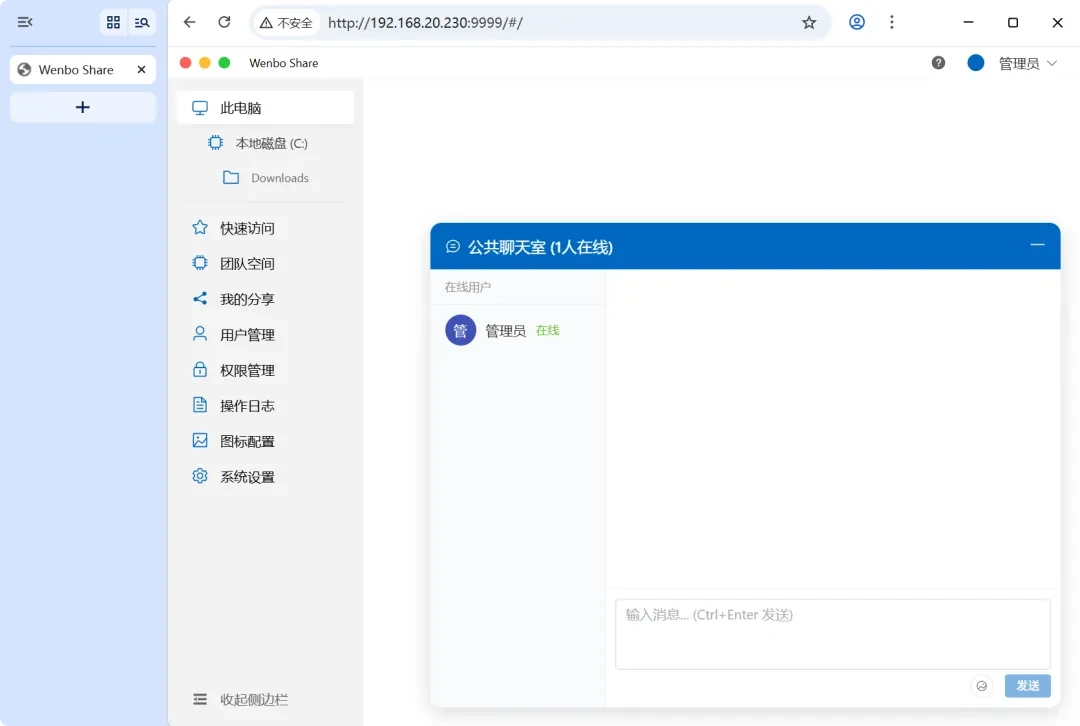Image resolution: width=1080 pixels, height=726 pixels.
Task: Click the monitor icon beside 此电脑
Action: coord(200,108)
